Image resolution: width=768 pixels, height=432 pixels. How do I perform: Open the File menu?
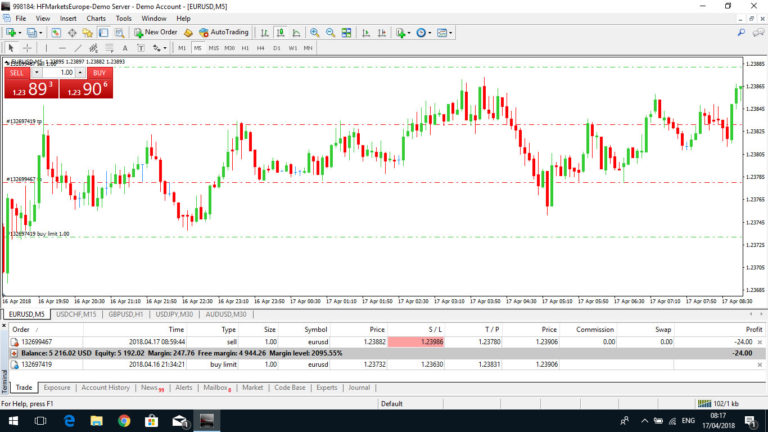[21, 19]
